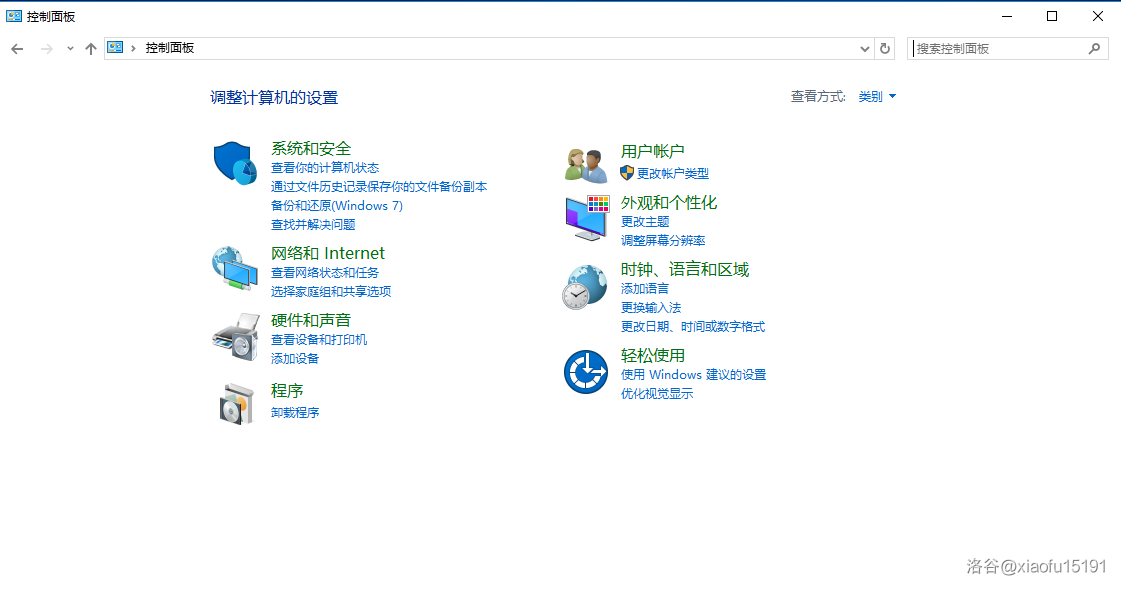This screenshot has width=1121, height=592.
Task: Open the recent locations dropdown arrow
Action: (69, 49)
